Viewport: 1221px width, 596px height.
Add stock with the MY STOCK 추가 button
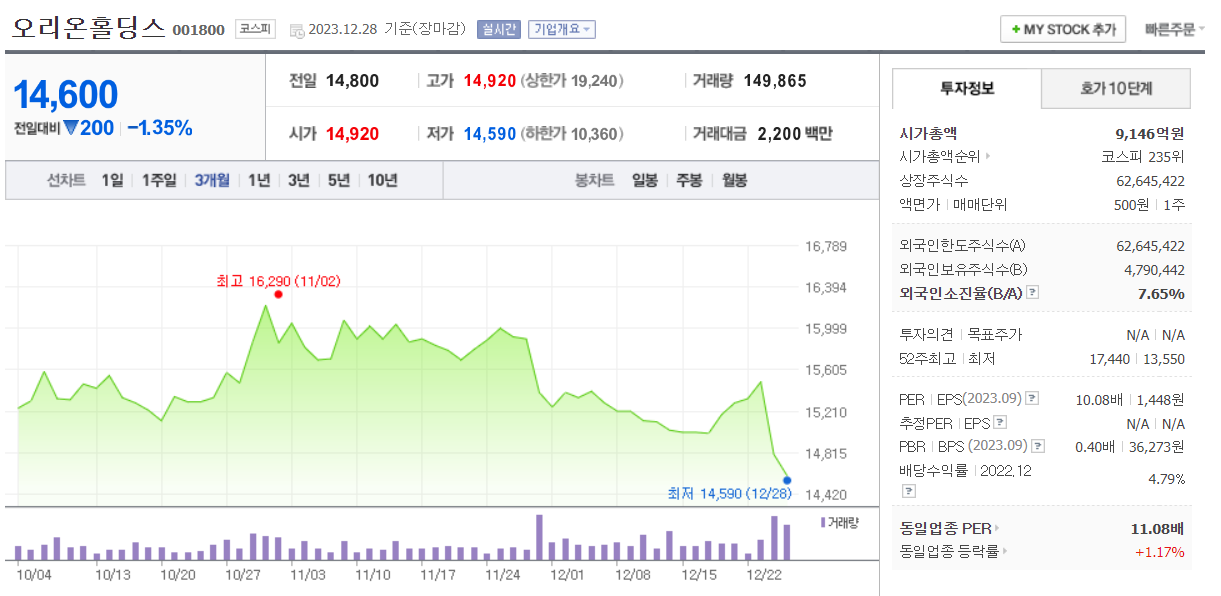point(1063,29)
